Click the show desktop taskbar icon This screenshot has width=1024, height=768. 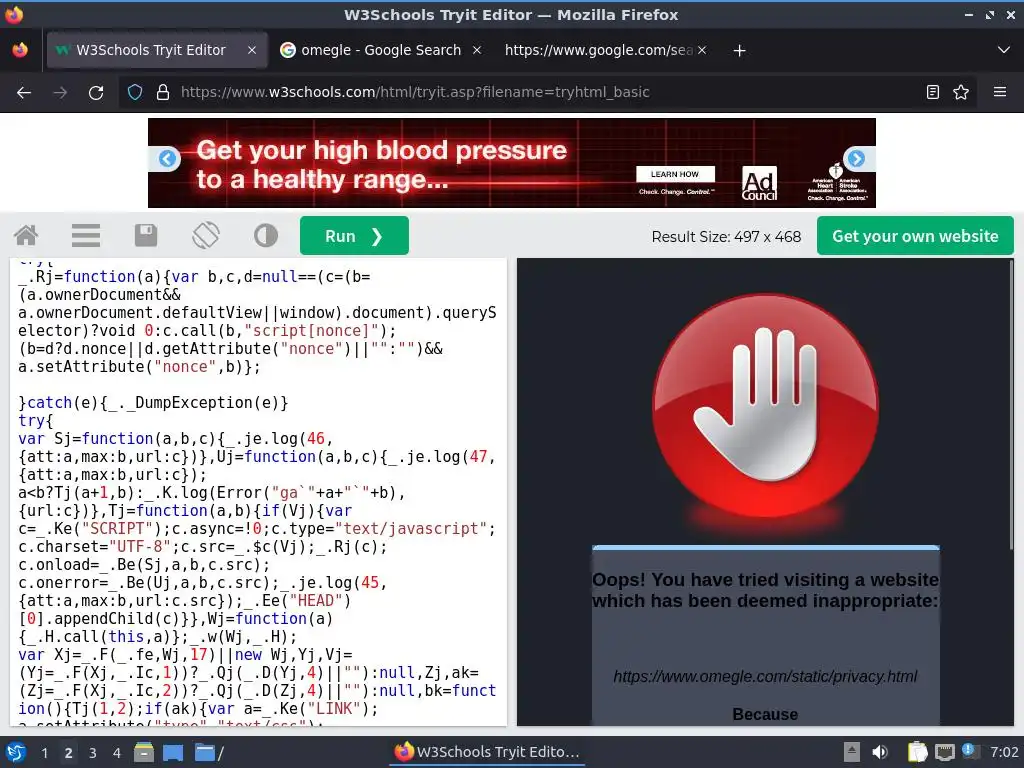pyautogui.click(x=173, y=752)
